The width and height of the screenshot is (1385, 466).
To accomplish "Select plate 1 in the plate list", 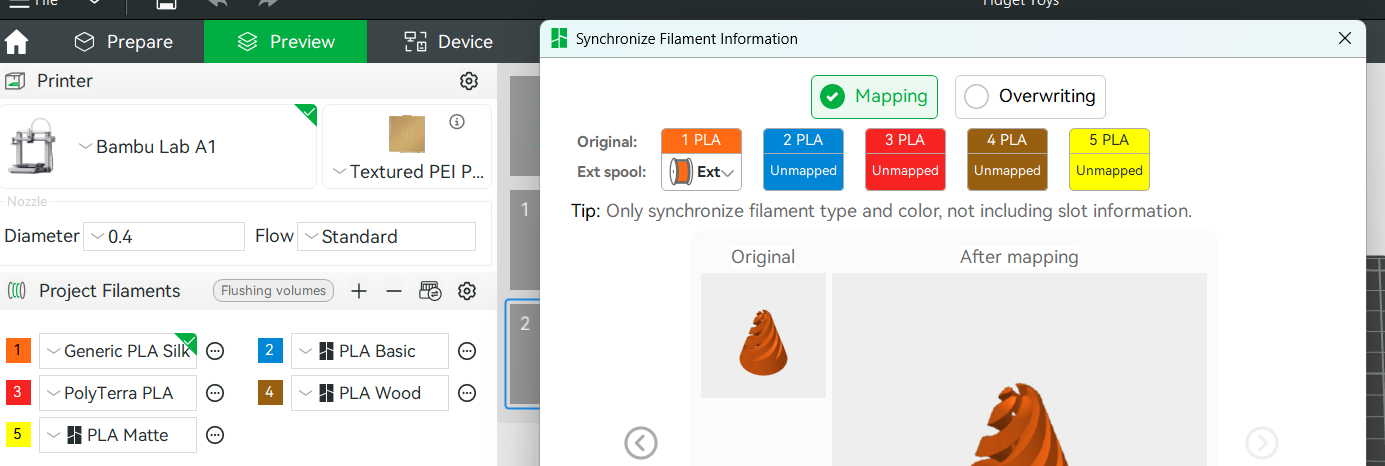I will 523,240.
